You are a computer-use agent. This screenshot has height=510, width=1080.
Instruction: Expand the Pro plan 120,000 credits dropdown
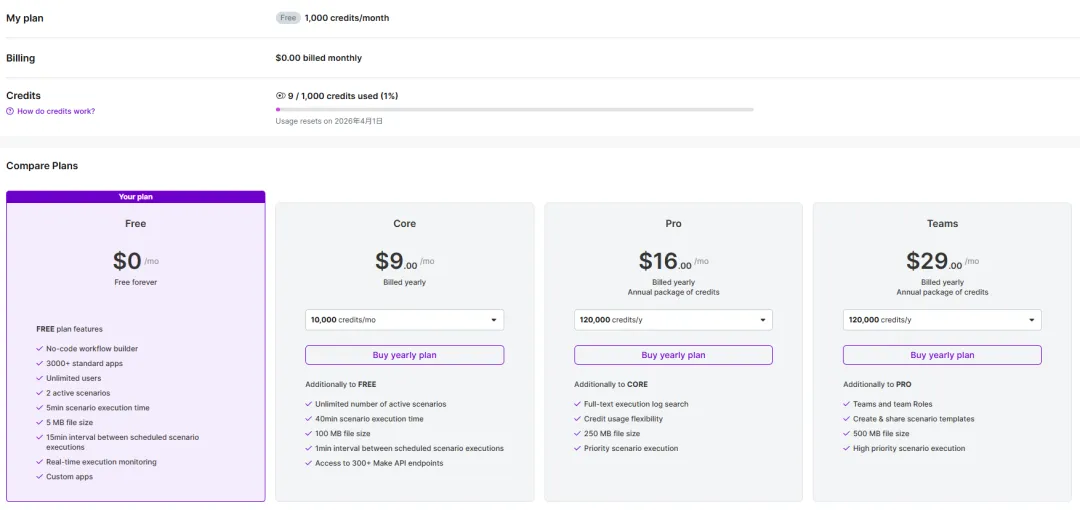click(x=673, y=320)
